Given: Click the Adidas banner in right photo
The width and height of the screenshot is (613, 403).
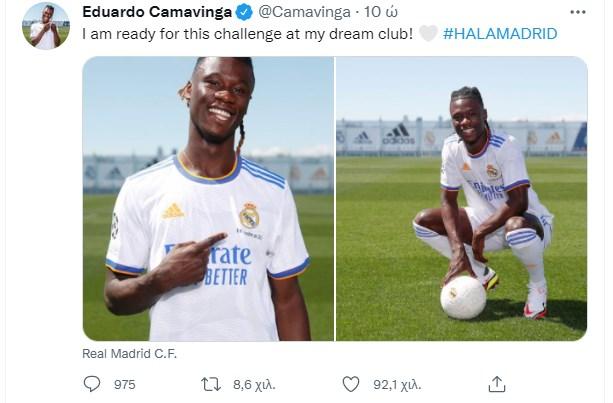Looking at the screenshot, I should coord(398,135).
